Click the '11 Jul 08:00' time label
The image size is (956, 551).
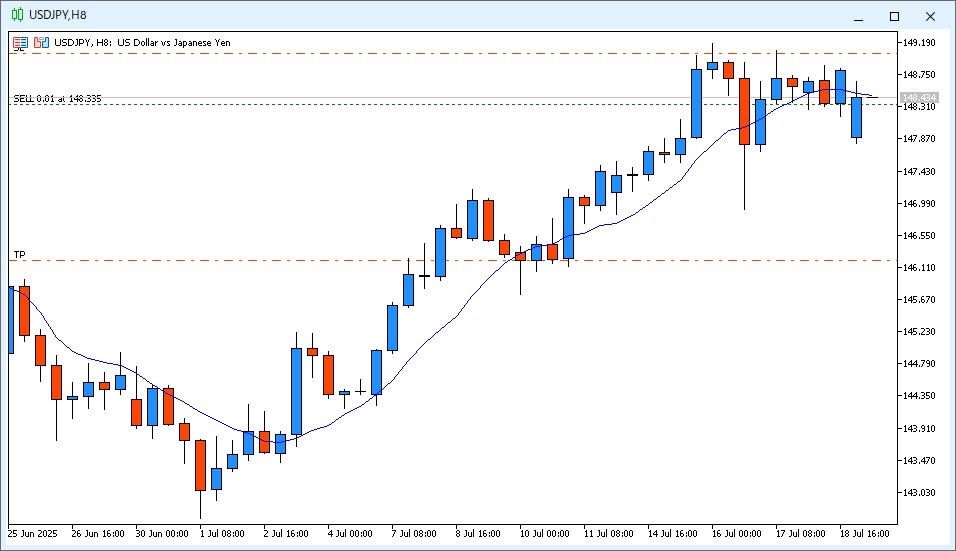[608, 533]
